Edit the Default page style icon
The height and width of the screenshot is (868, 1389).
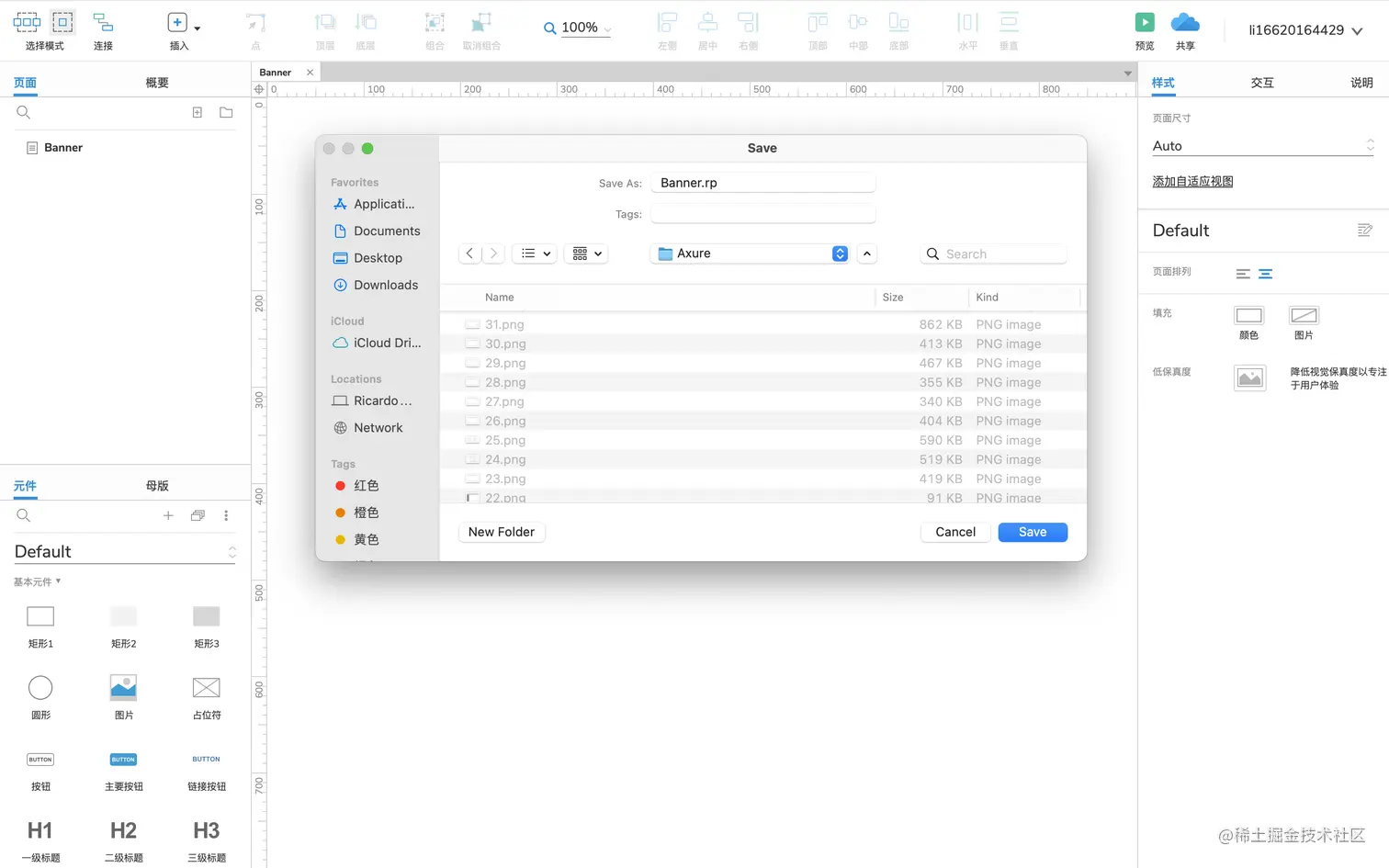point(1365,230)
